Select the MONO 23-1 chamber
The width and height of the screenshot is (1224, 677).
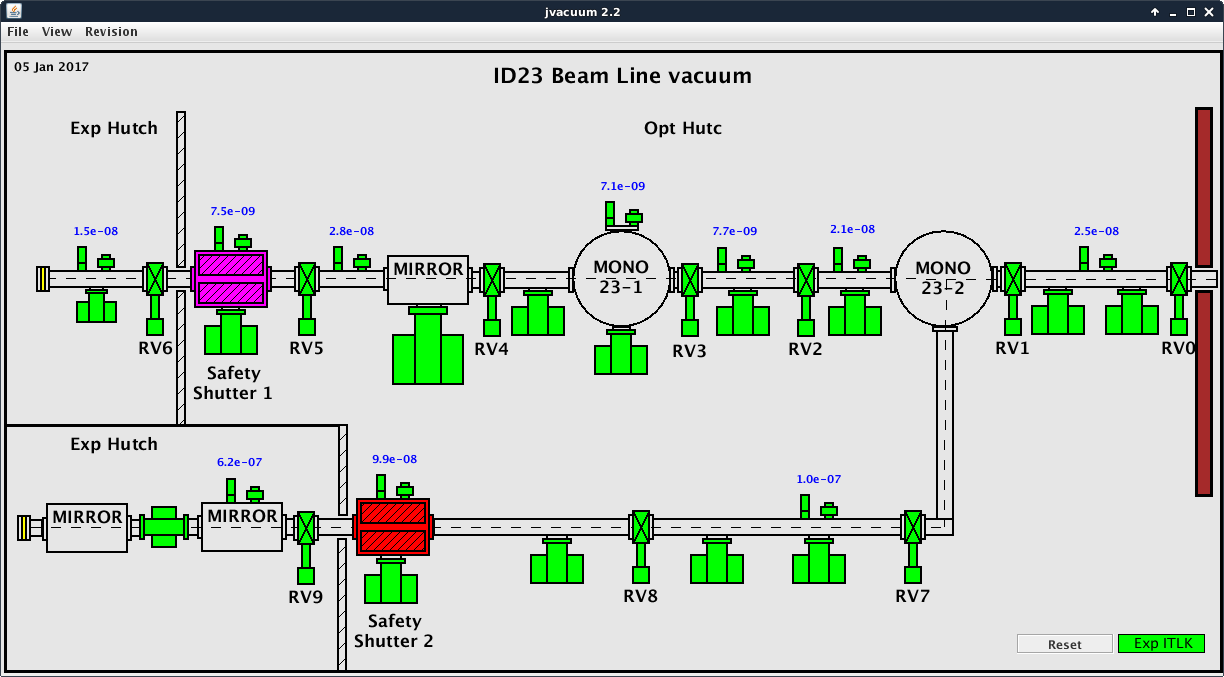pos(621,279)
